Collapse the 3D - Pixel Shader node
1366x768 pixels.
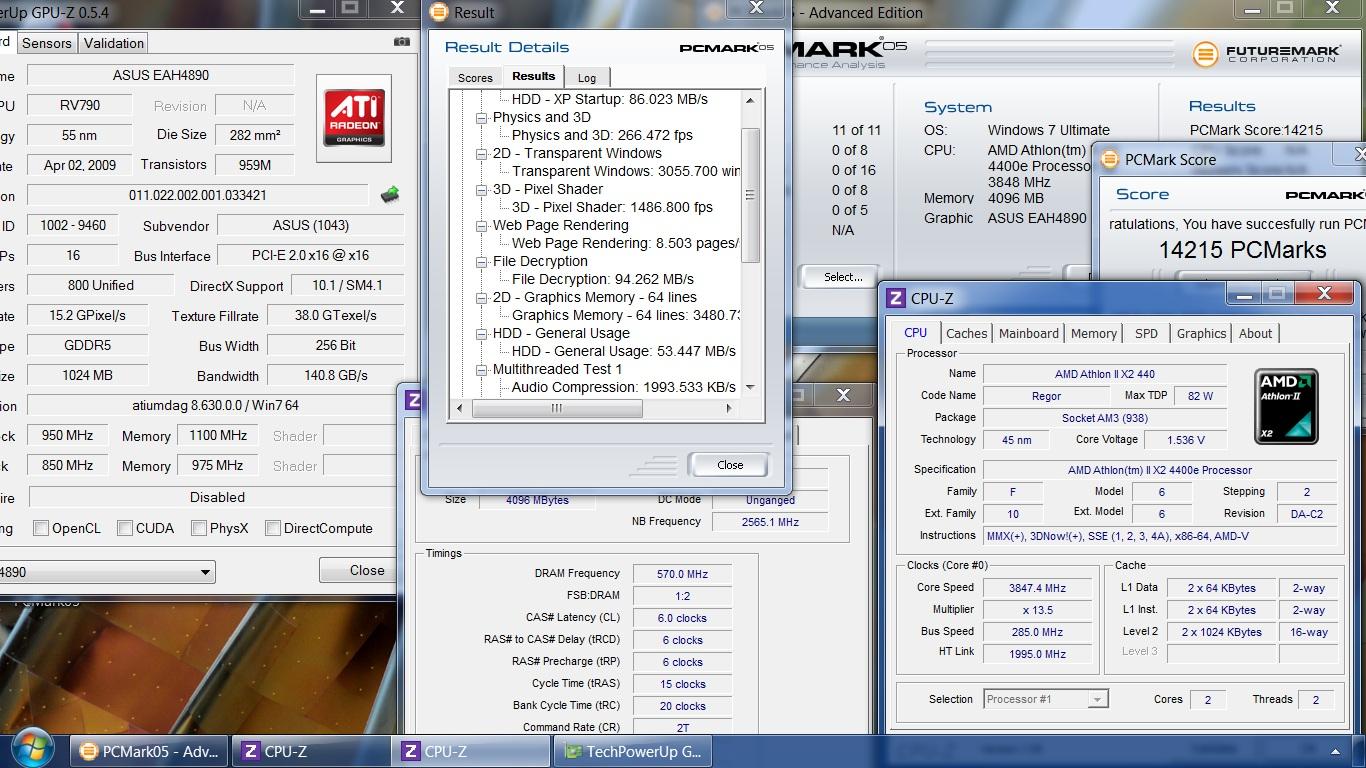(x=482, y=189)
